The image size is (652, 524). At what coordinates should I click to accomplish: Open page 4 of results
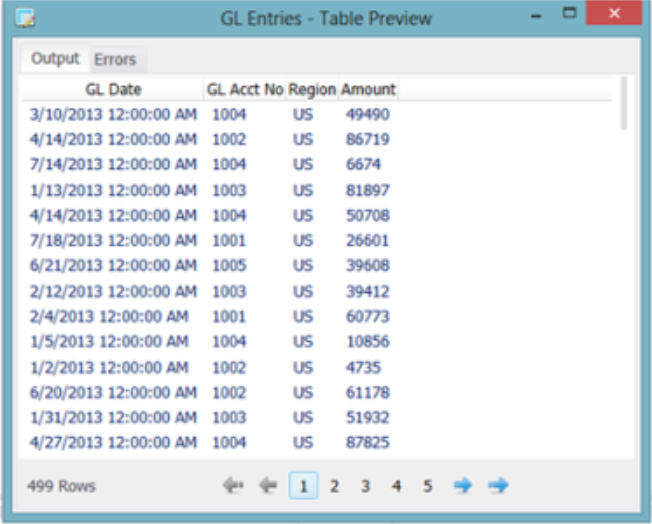(397, 486)
